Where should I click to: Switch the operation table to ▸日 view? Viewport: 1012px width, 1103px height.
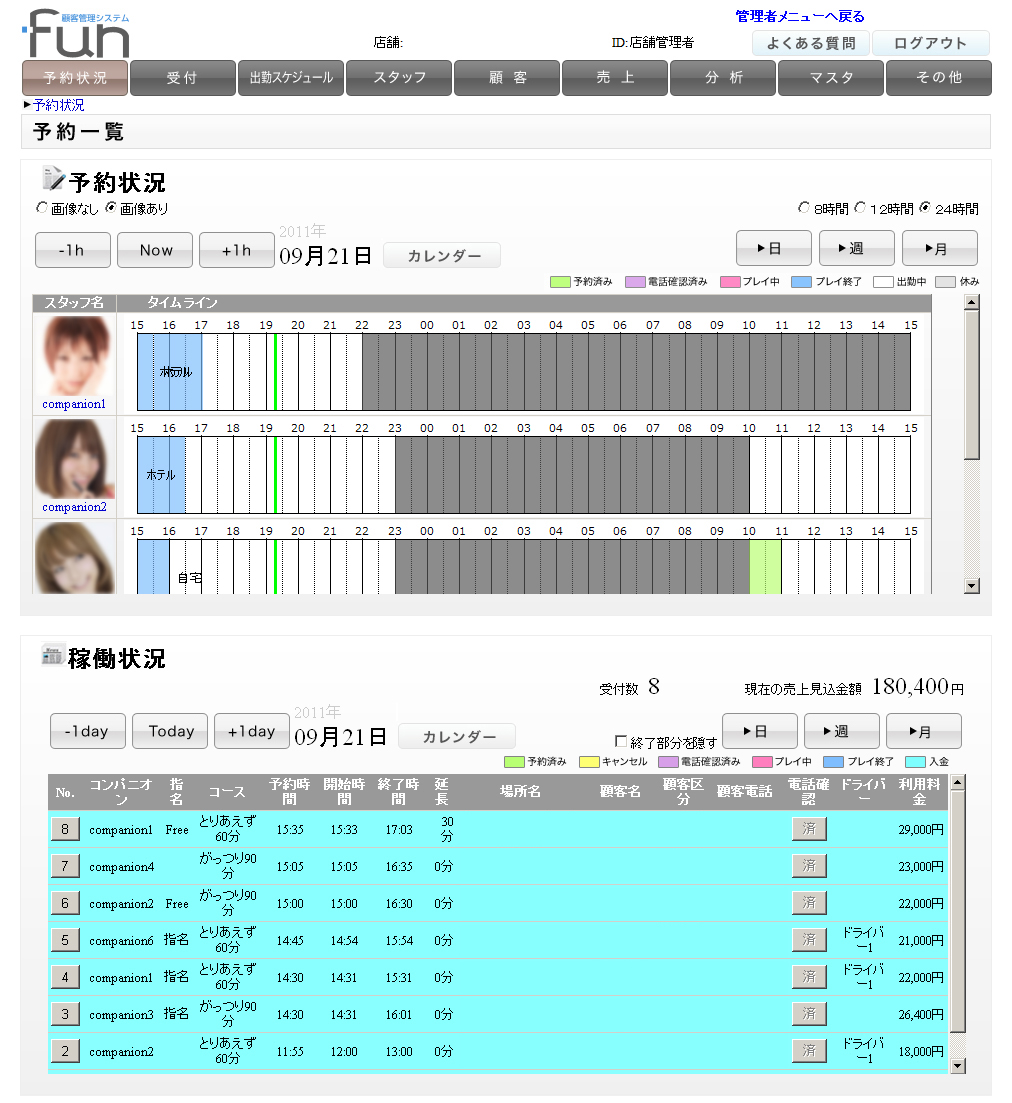click(x=759, y=731)
